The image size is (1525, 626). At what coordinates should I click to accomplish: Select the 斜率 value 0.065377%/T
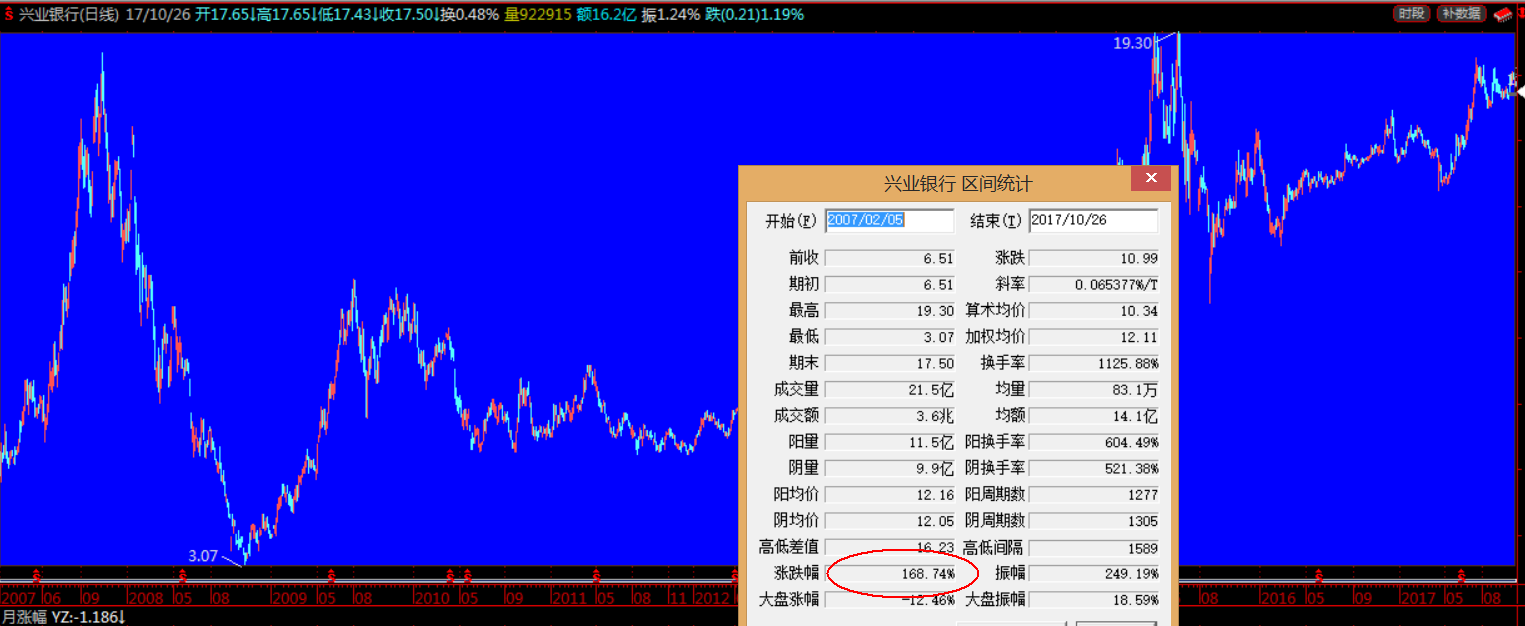[x=1094, y=285]
